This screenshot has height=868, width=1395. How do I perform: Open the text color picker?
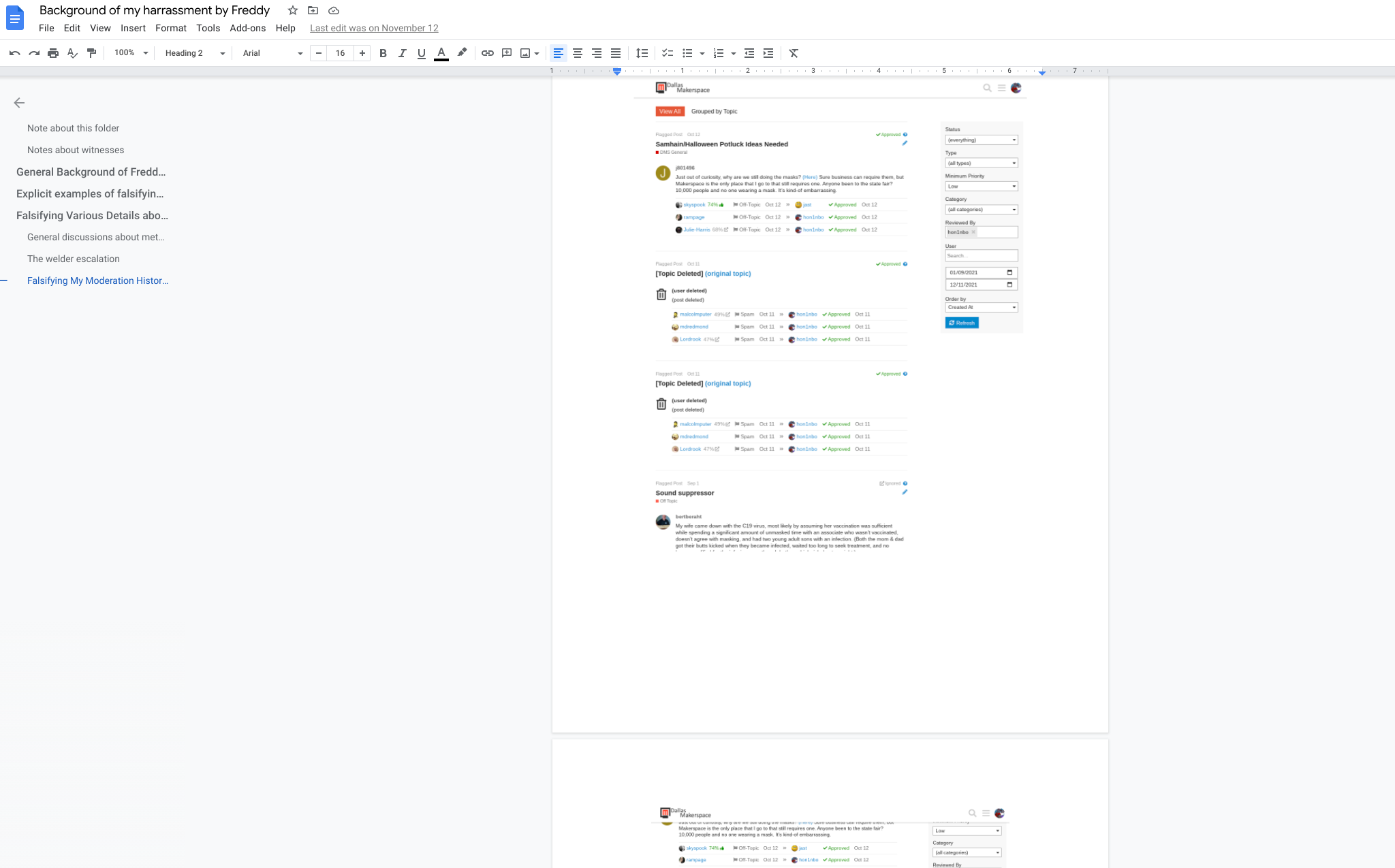(x=441, y=53)
